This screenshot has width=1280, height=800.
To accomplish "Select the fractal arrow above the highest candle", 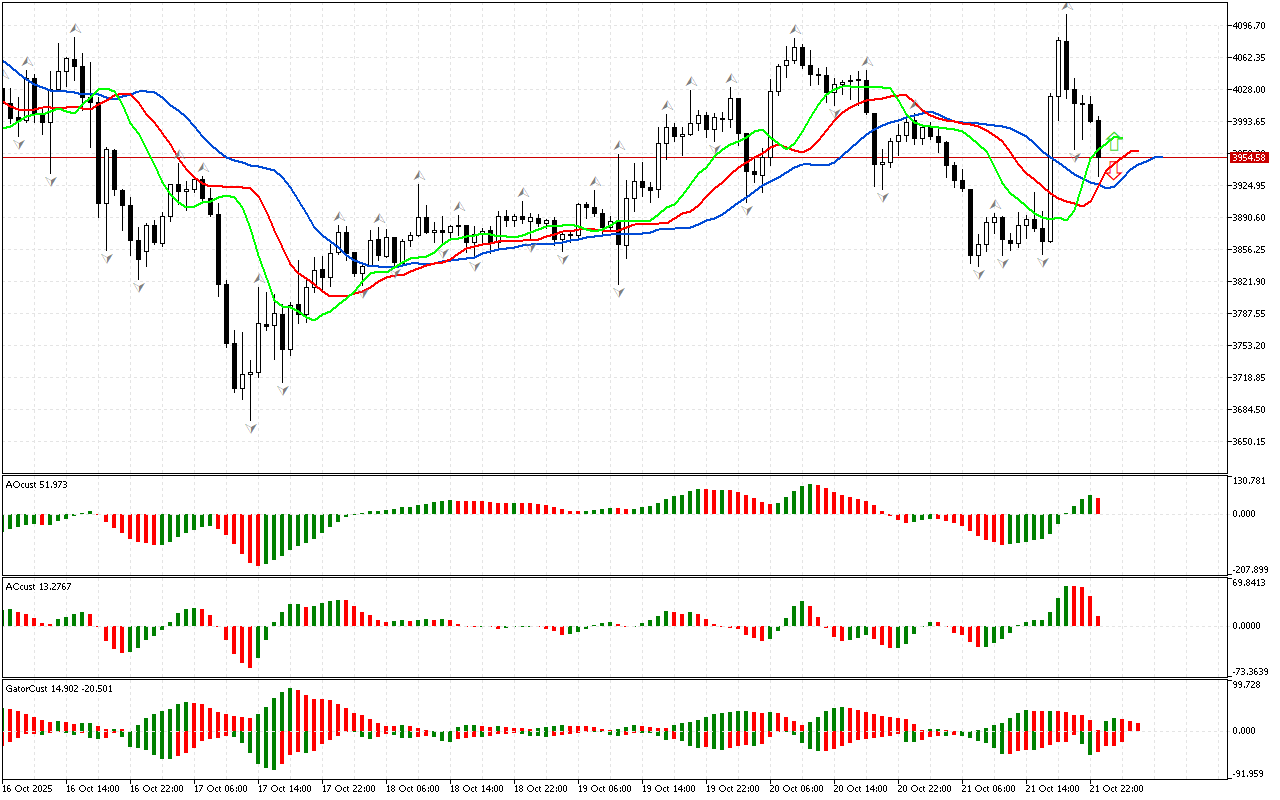I will (1067, 8).
